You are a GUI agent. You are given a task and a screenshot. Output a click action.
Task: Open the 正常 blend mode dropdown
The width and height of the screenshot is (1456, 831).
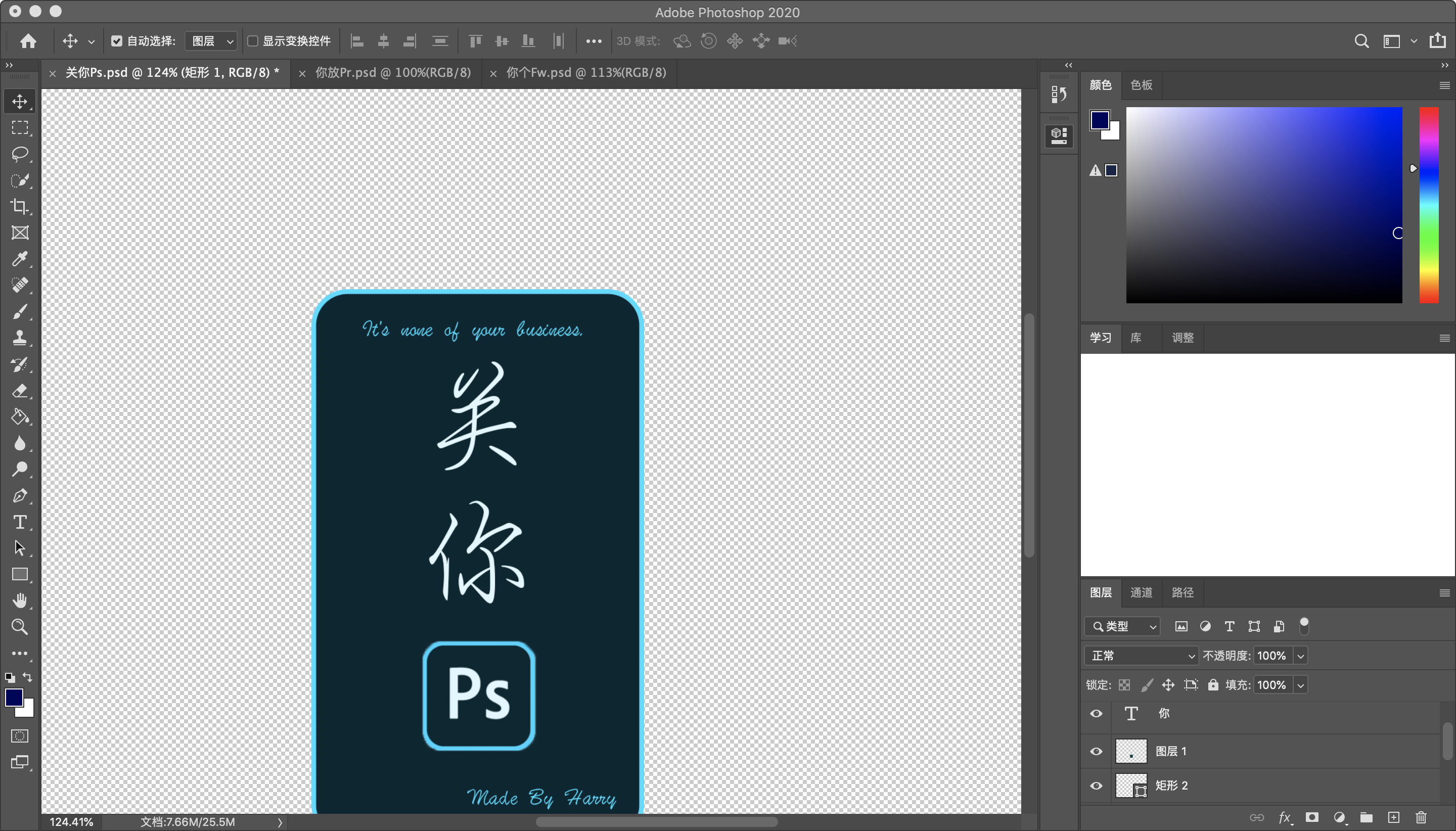[x=1141, y=656]
